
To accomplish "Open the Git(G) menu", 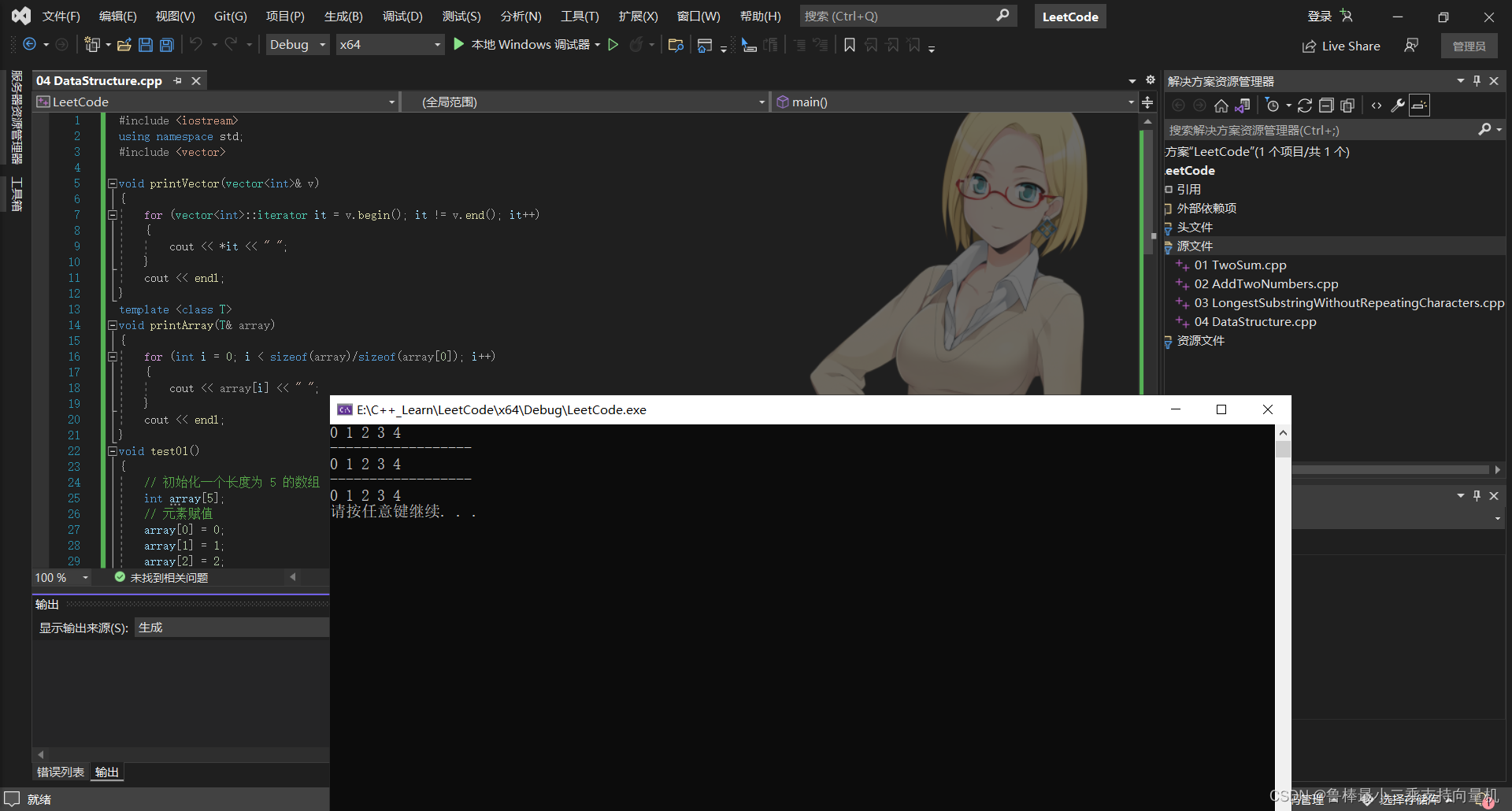I will [x=230, y=16].
